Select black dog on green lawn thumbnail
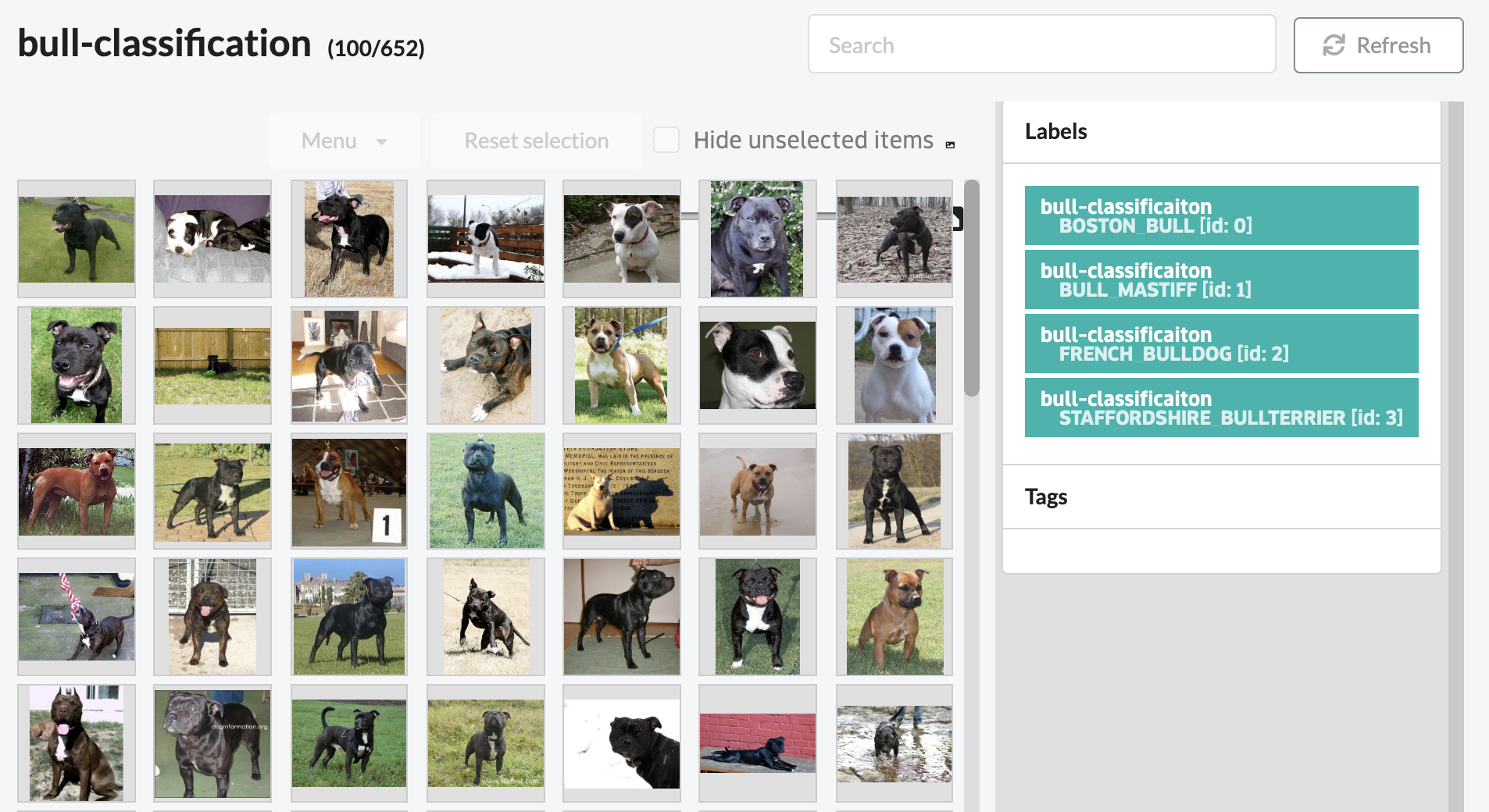1489x812 pixels. point(77,239)
